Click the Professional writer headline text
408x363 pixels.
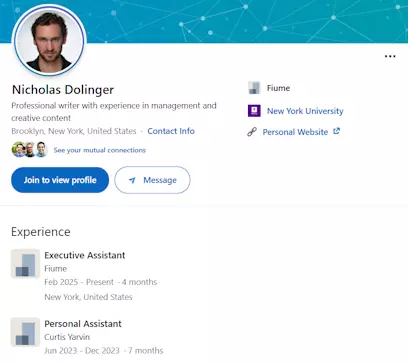(114, 112)
